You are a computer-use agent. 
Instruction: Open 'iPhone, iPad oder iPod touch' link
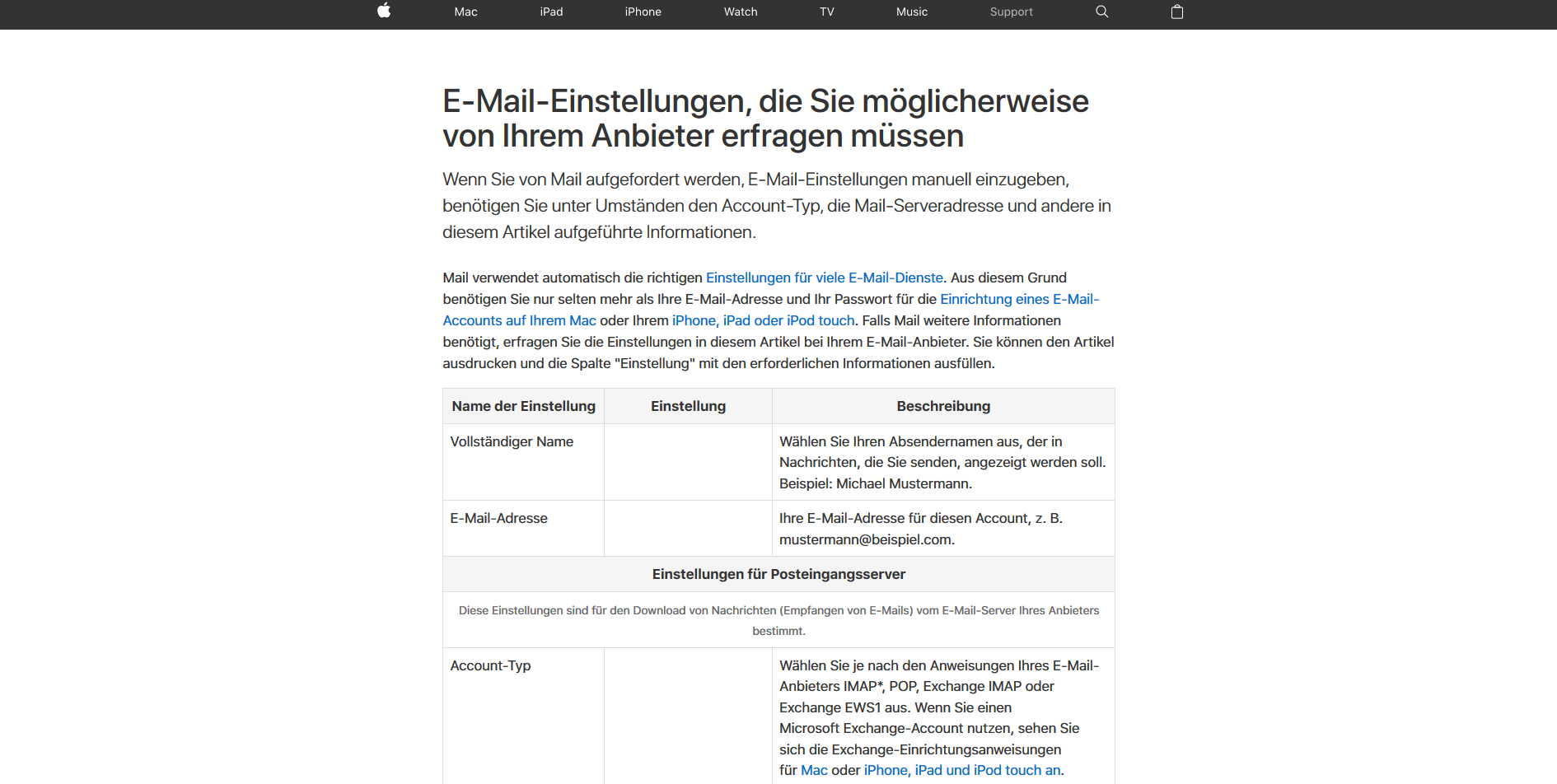[764, 320]
